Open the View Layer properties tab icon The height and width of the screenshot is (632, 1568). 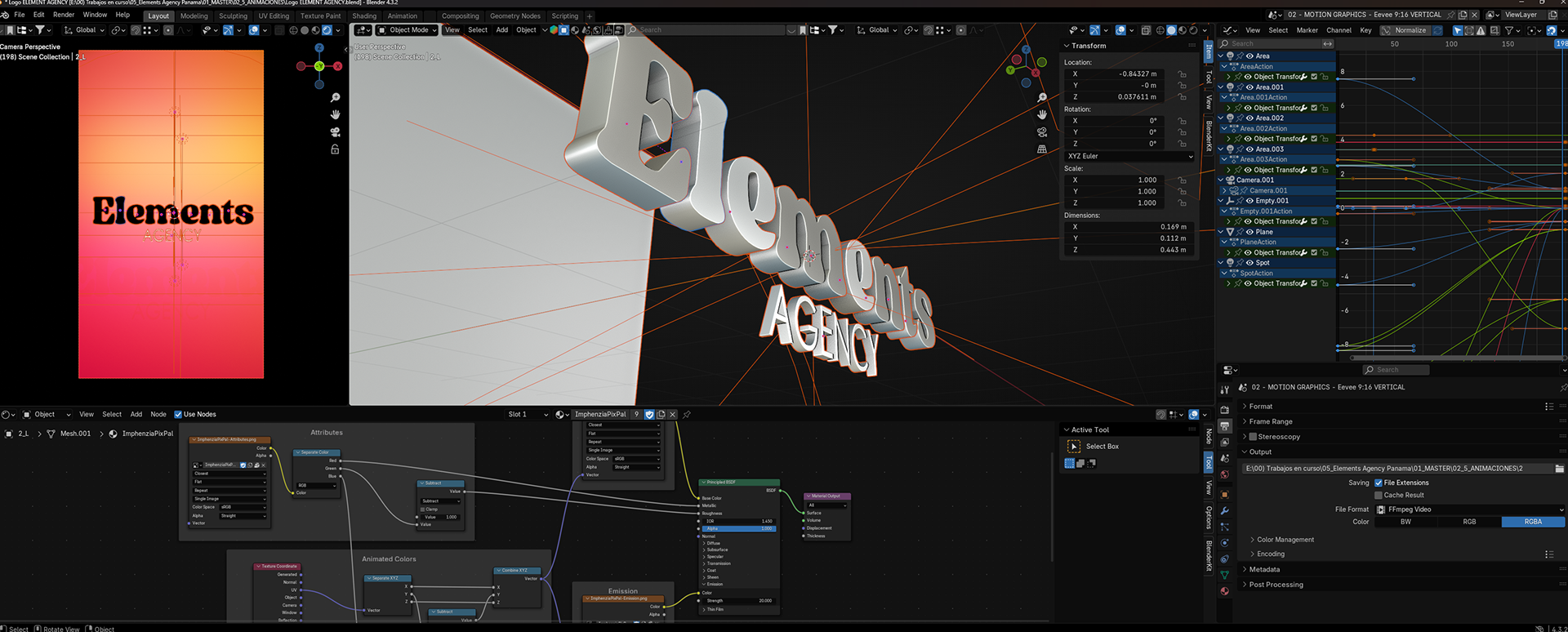click(x=1224, y=442)
